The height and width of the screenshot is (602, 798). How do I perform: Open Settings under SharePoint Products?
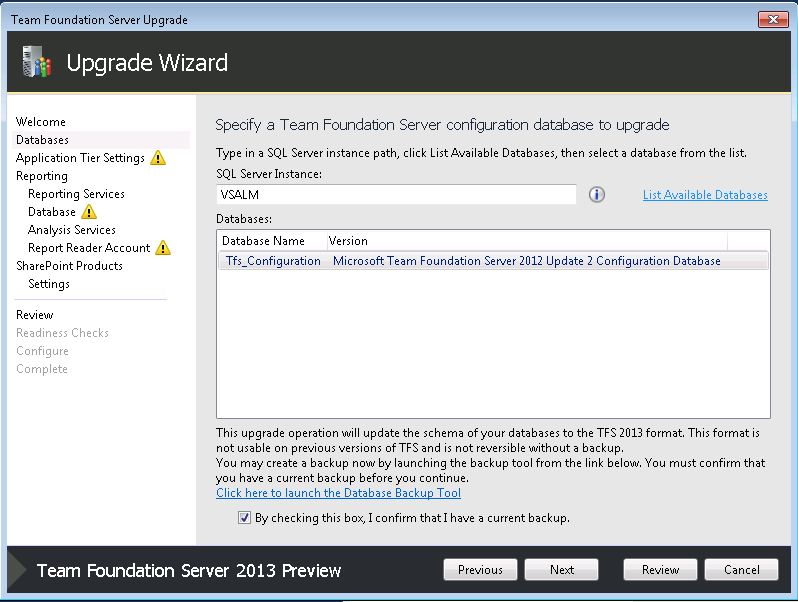pyautogui.click(x=49, y=284)
